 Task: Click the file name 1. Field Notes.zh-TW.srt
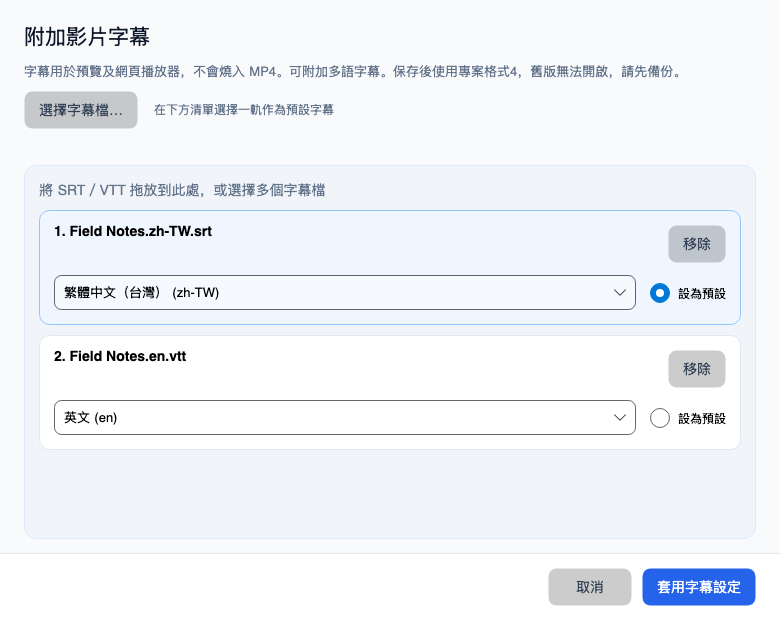coord(133,231)
